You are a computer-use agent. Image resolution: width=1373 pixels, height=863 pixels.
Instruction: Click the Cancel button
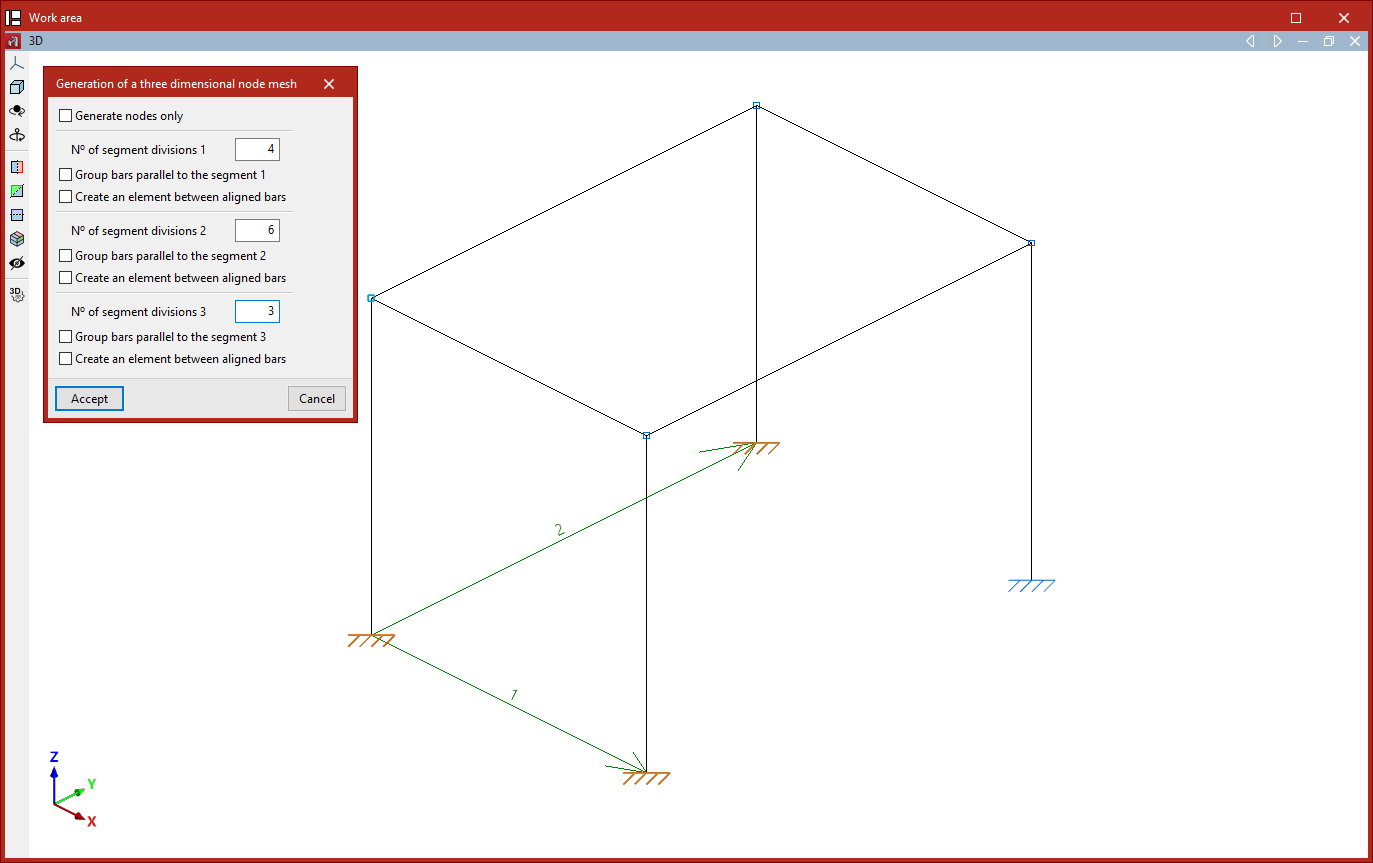(x=317, y=399)
